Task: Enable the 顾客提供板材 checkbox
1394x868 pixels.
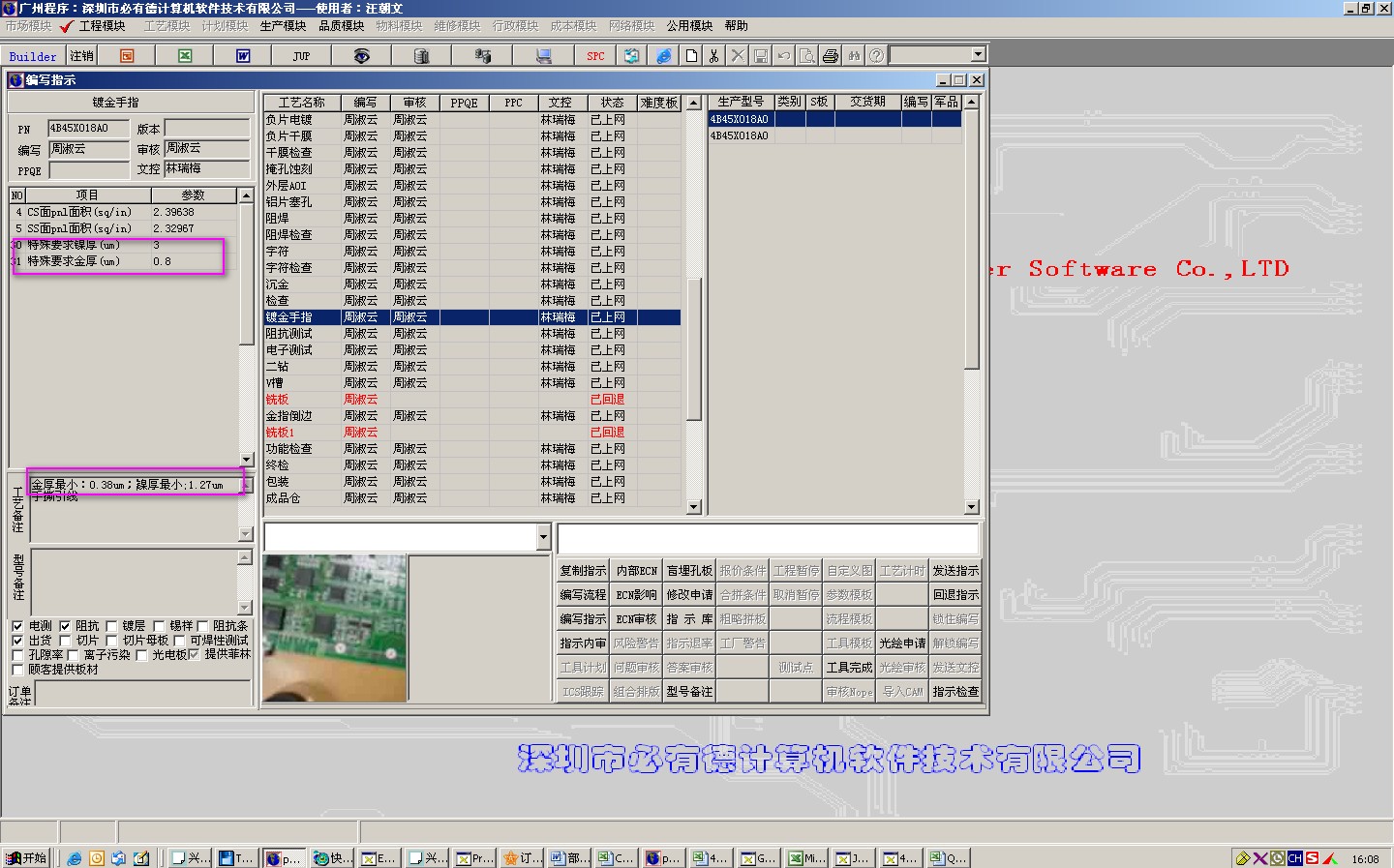Action: [17, 670]
